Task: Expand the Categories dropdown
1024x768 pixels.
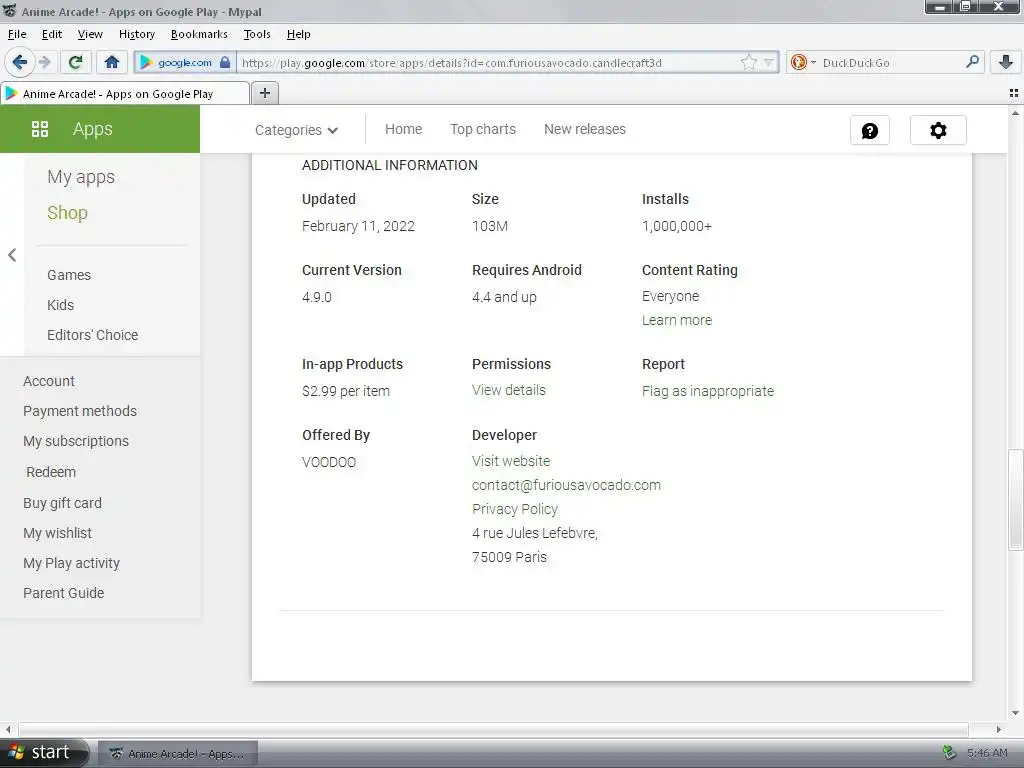Action: [296, 130]
